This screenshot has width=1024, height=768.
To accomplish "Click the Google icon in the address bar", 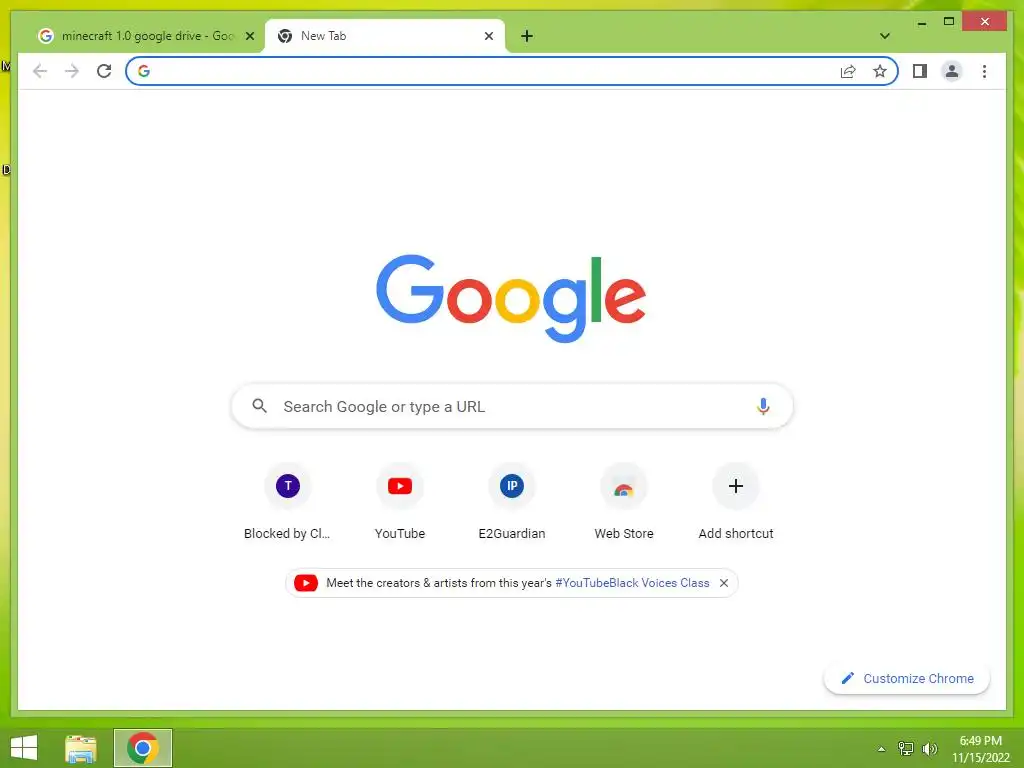I will point(144,71).
